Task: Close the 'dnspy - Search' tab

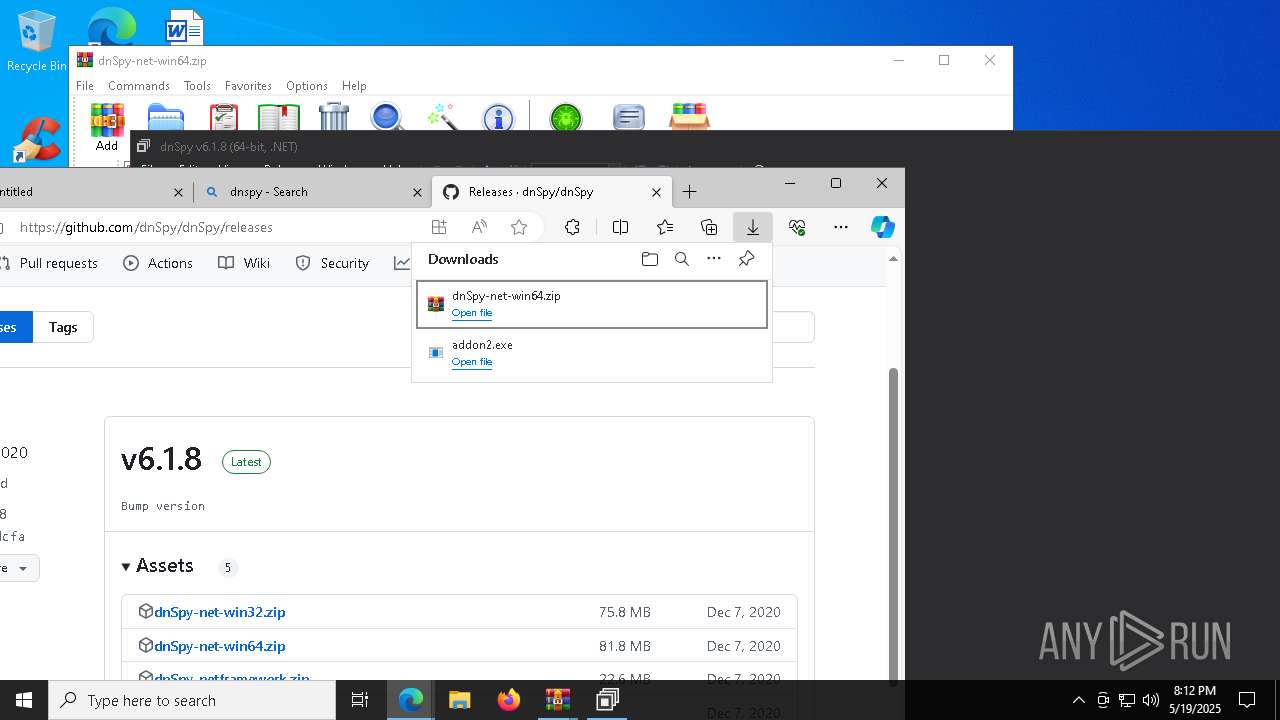Action: tap(418, 192)
